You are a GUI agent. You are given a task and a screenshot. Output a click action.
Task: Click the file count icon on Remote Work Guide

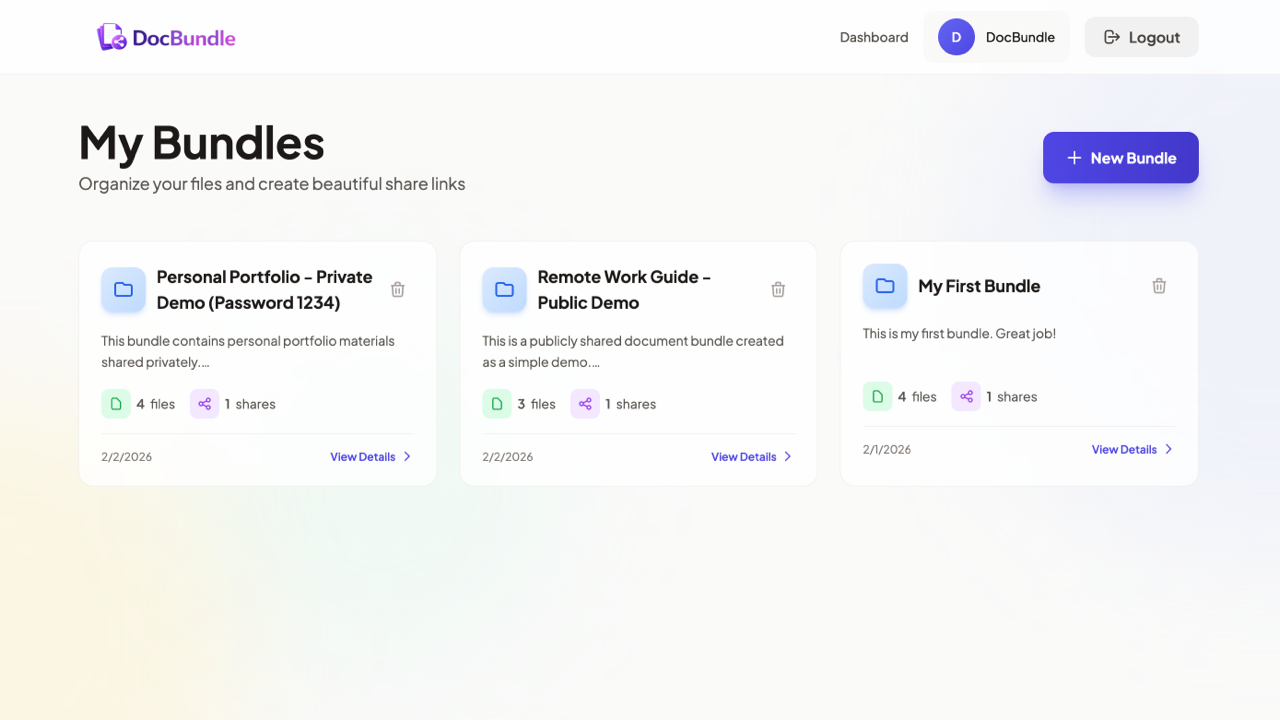497,403
